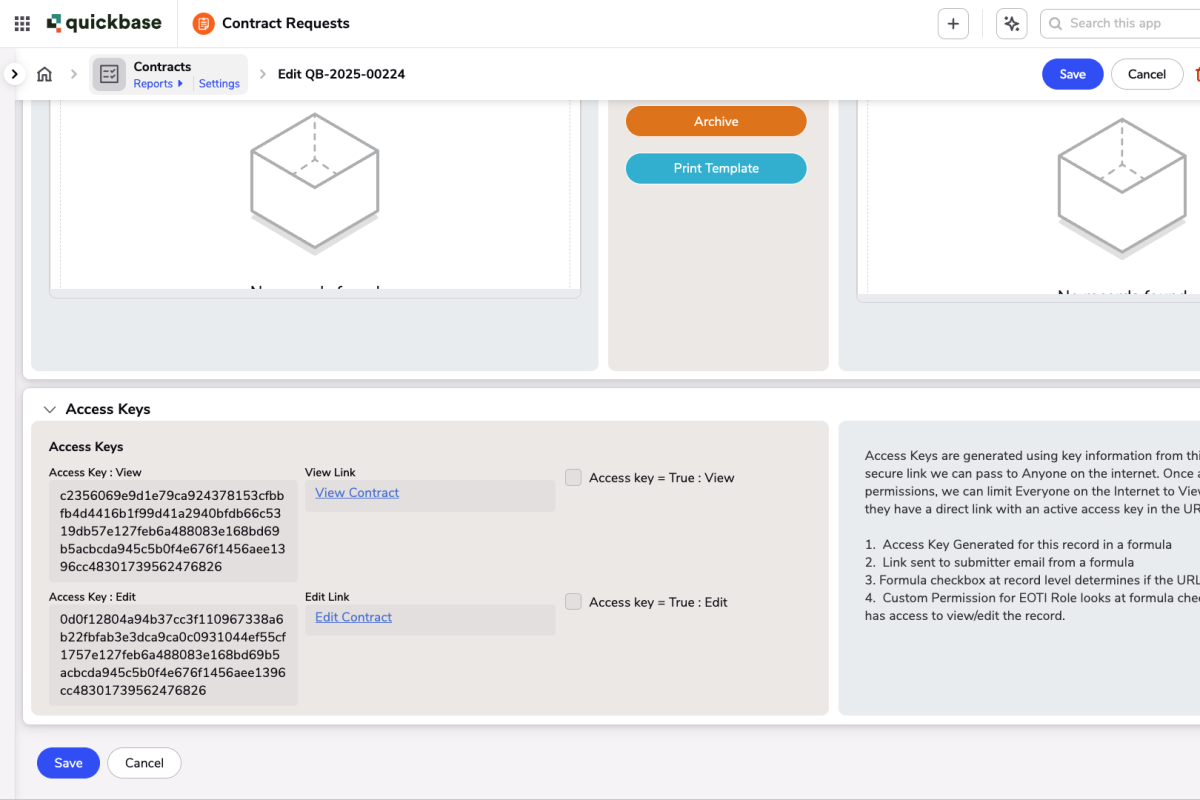
Task: Open the Home breadcrumb icon
Action: [x=44, y=73]
